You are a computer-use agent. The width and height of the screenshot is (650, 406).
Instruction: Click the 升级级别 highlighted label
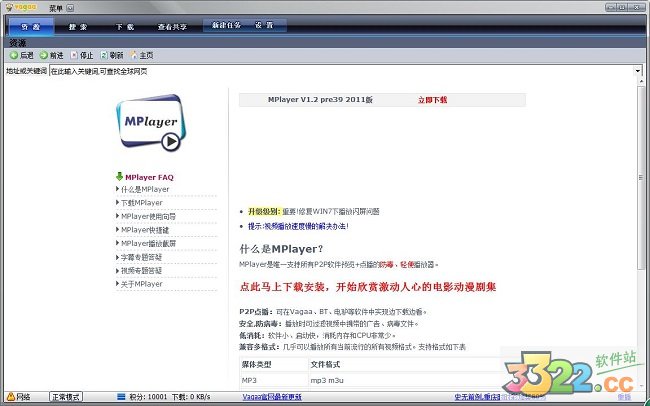click(x=264, y=212)
